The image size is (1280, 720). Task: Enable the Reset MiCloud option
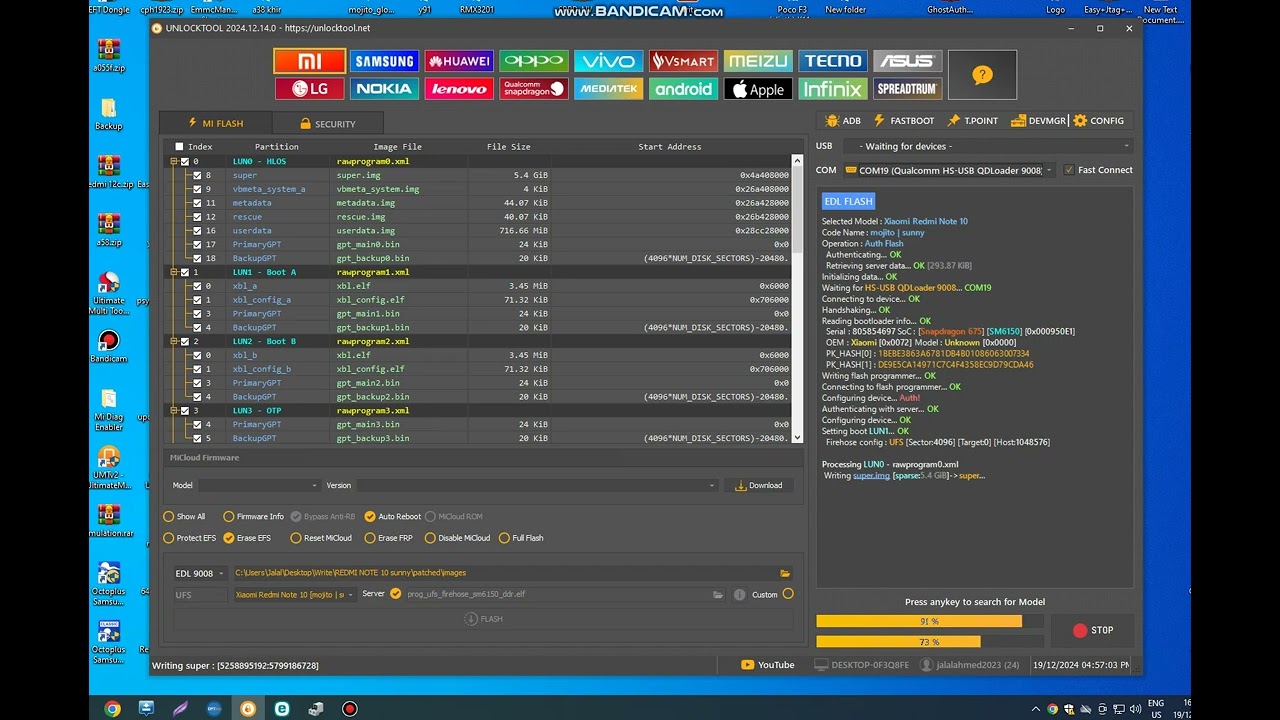(x=296, y=538)
